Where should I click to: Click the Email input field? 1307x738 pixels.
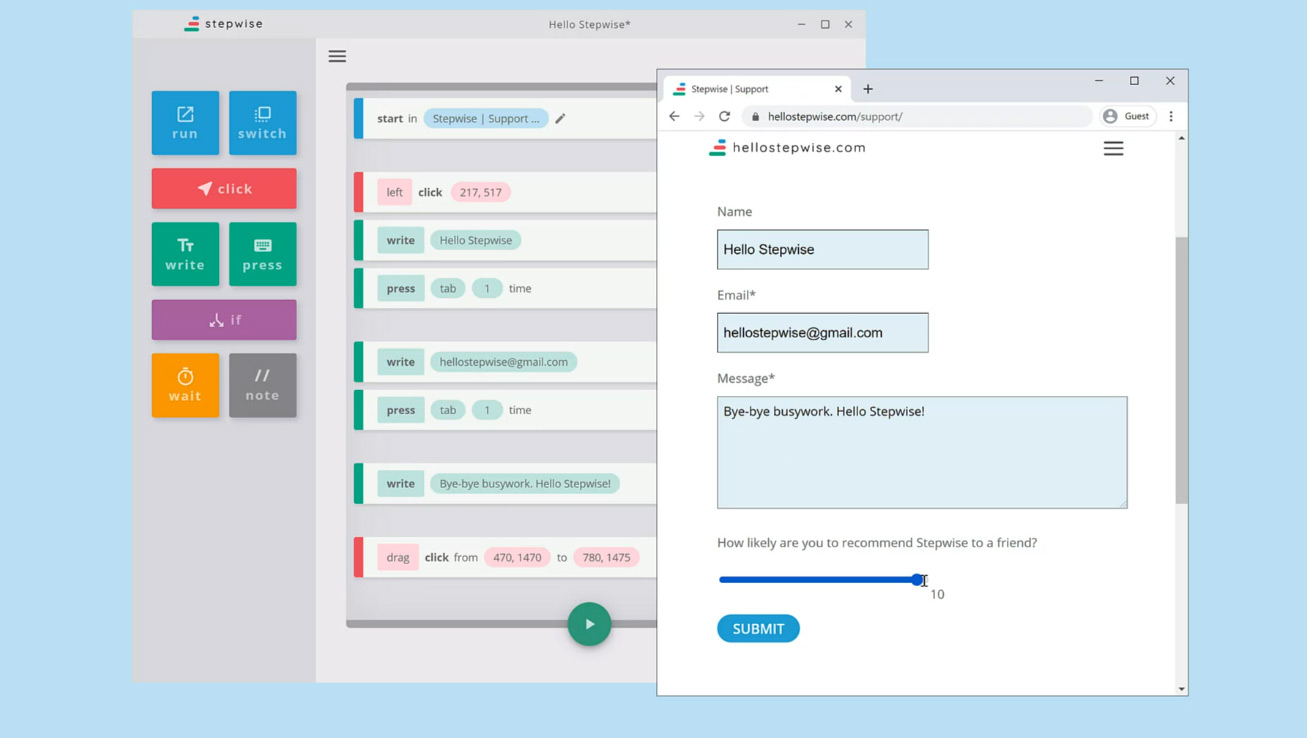822,332
